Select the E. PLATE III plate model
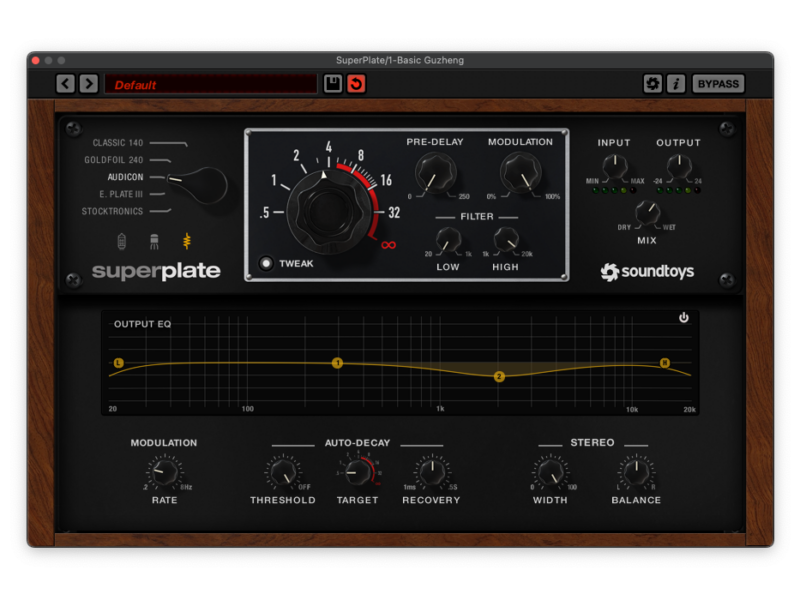The height and width of the screenshot is (600, 800). point(121,194)
